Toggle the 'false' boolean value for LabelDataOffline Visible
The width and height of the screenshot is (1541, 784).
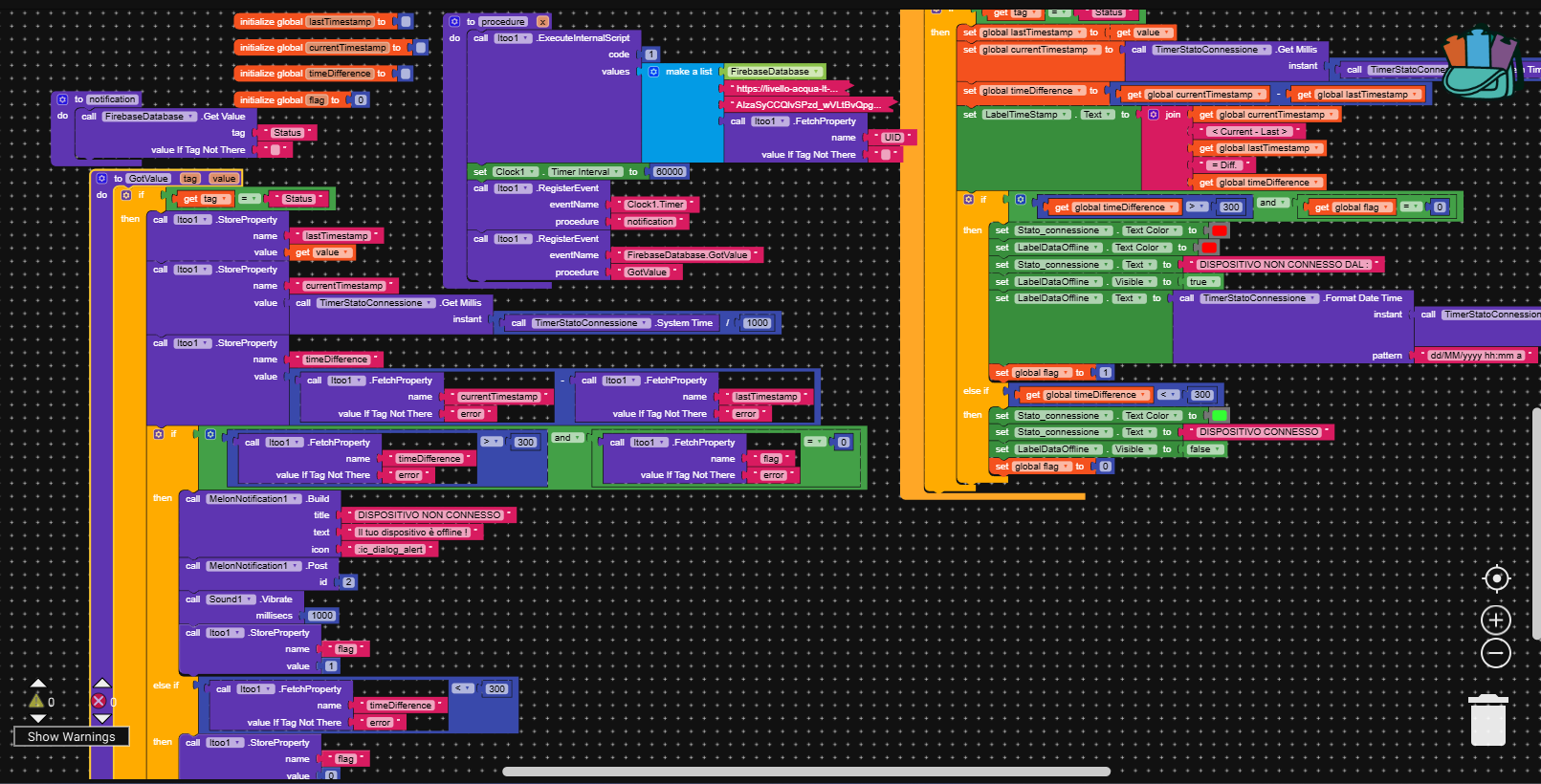point(1203,449)
